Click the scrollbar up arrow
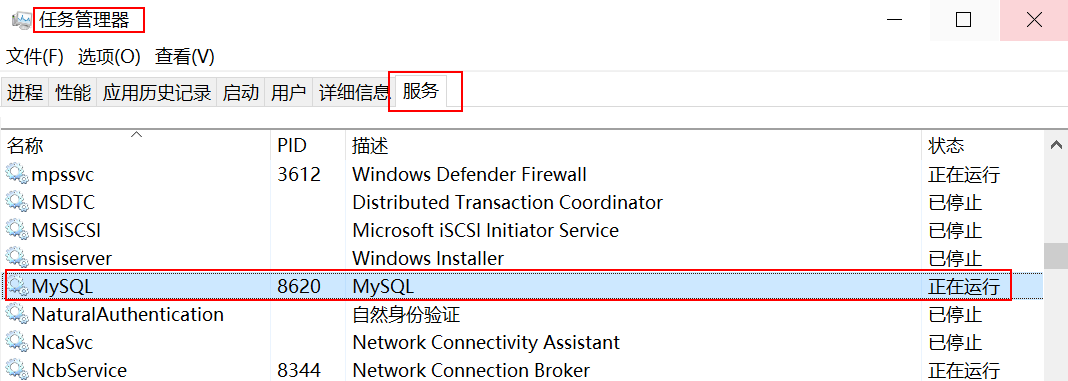This screenshot has height=381, width=1068. [x=1056, y=144]
